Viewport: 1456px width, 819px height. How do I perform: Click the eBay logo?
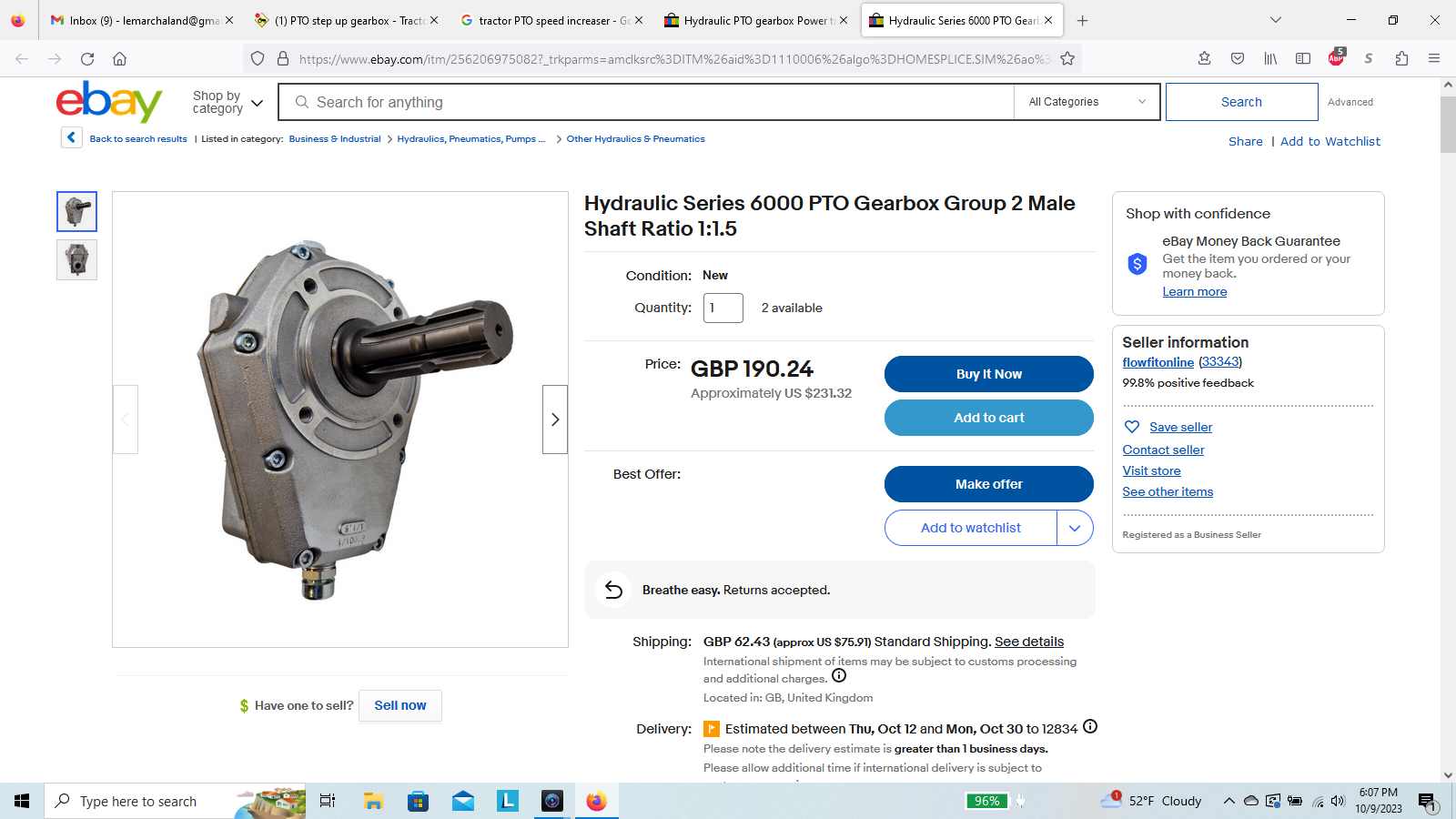tap(109, 102)
